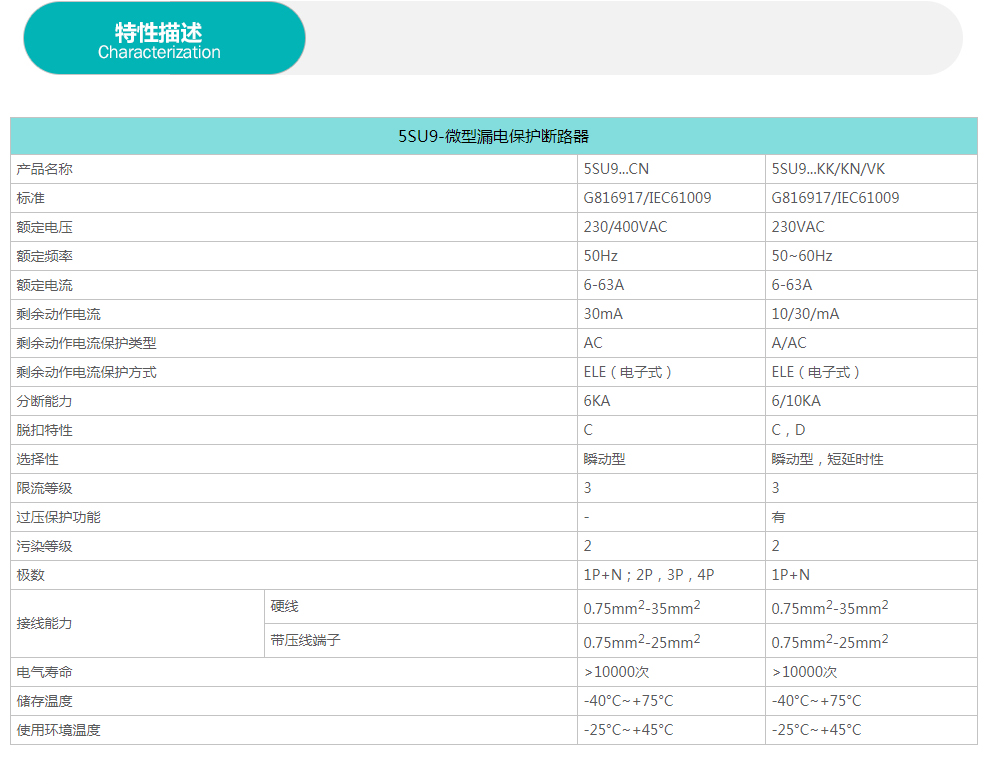Click the 过压保护功能 row label
990x784 pixels.
(59, 517)
